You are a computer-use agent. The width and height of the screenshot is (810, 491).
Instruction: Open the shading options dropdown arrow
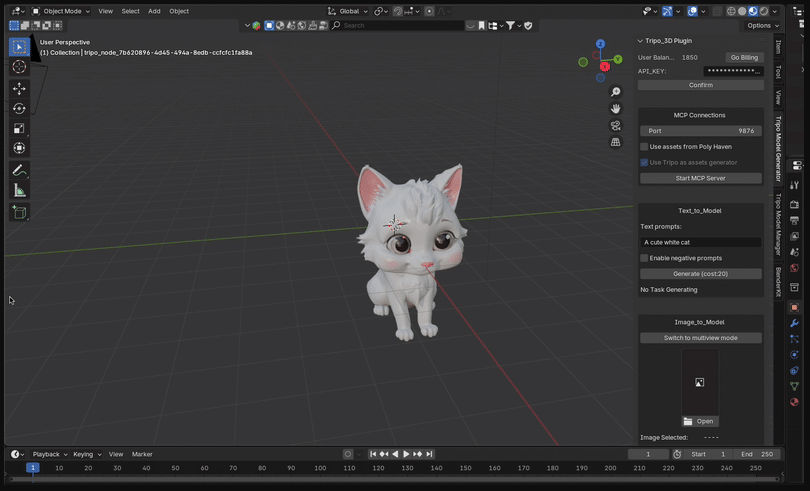tap(774, 11)
